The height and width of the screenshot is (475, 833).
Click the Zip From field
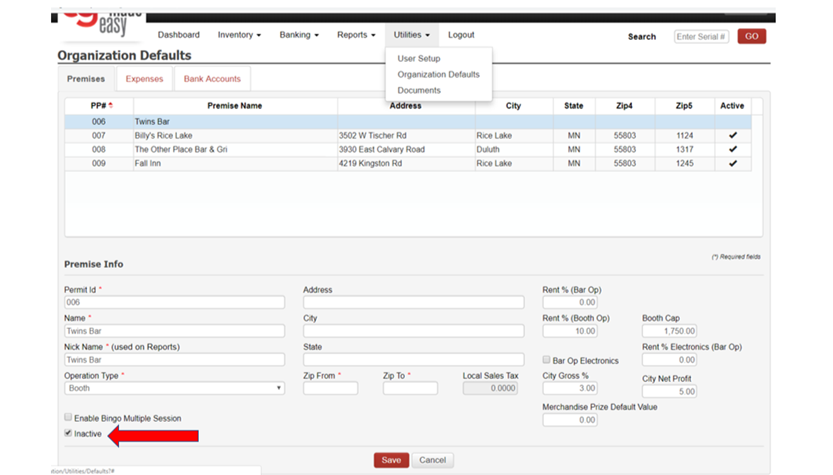(330, 388)
